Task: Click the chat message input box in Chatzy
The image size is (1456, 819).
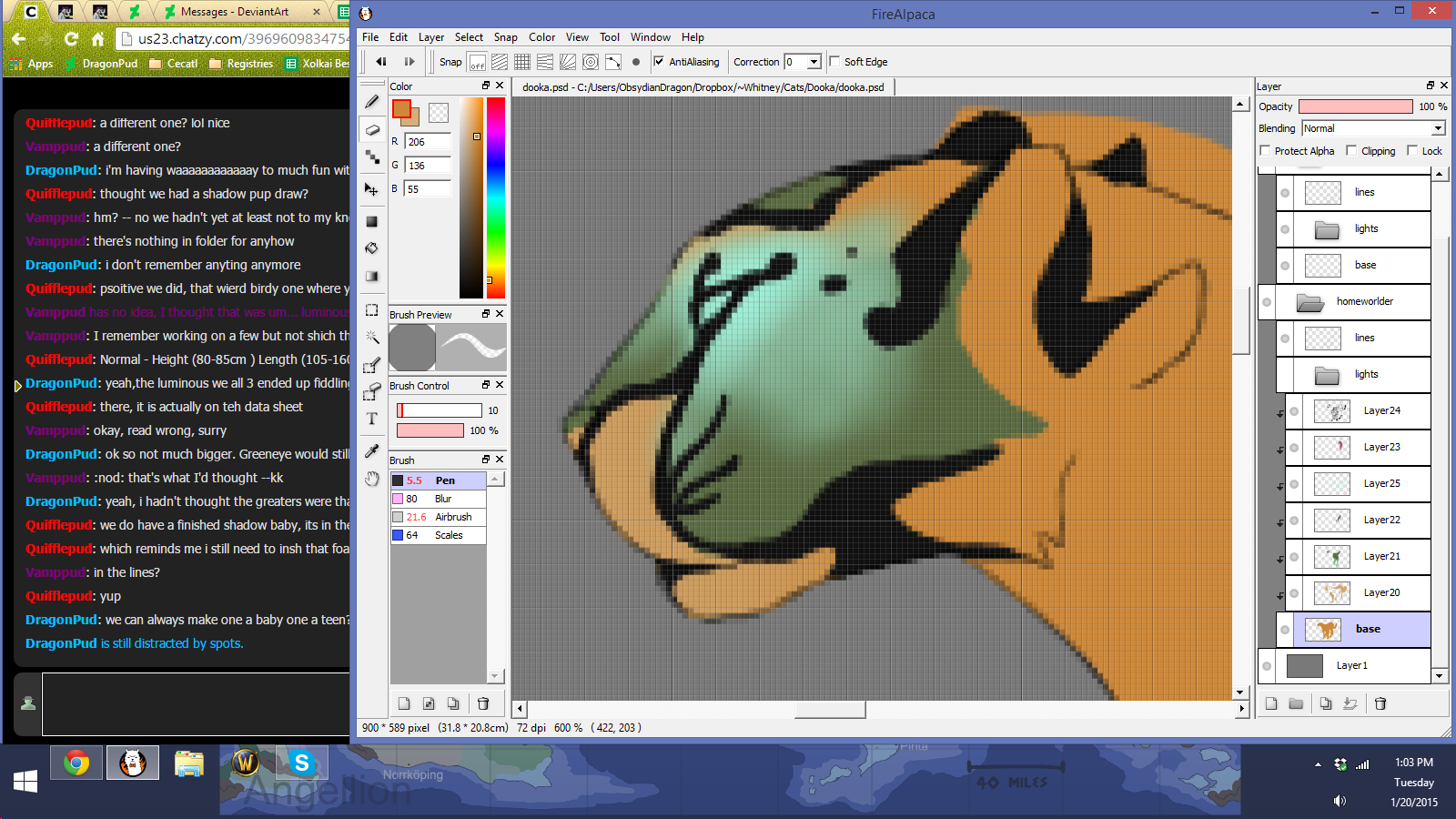Action: (196, 703)
